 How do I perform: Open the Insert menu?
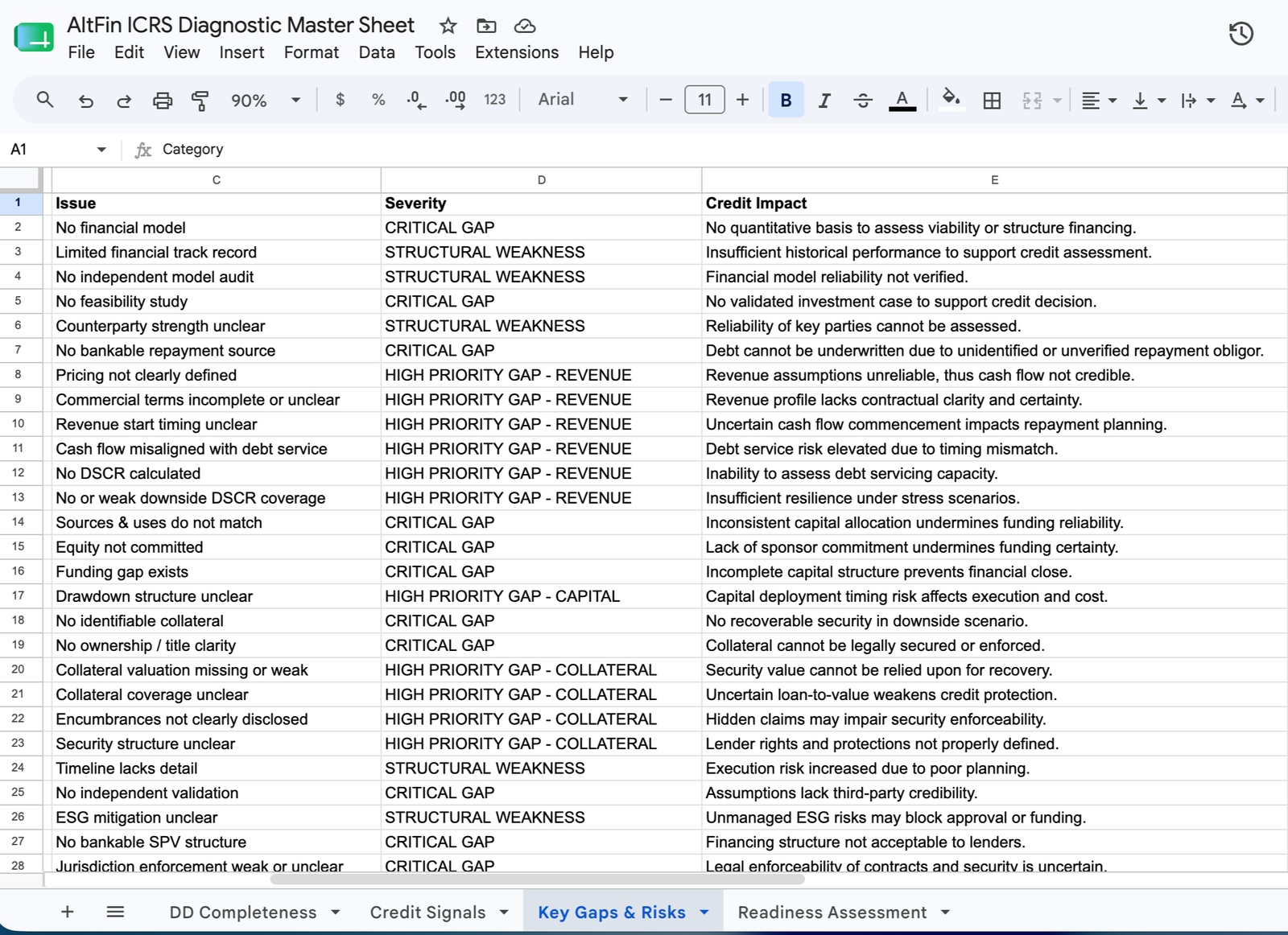click(242, 52)
